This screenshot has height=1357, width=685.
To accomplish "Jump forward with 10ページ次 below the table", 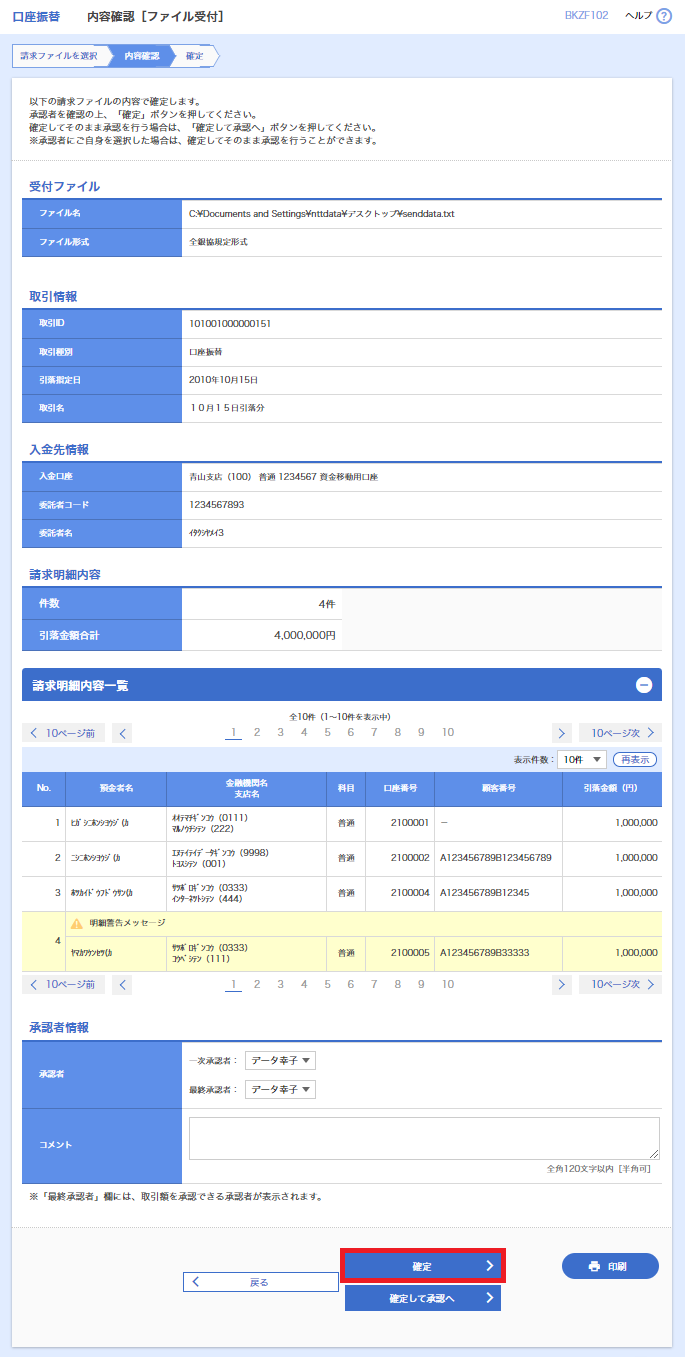I will point(620,985).
